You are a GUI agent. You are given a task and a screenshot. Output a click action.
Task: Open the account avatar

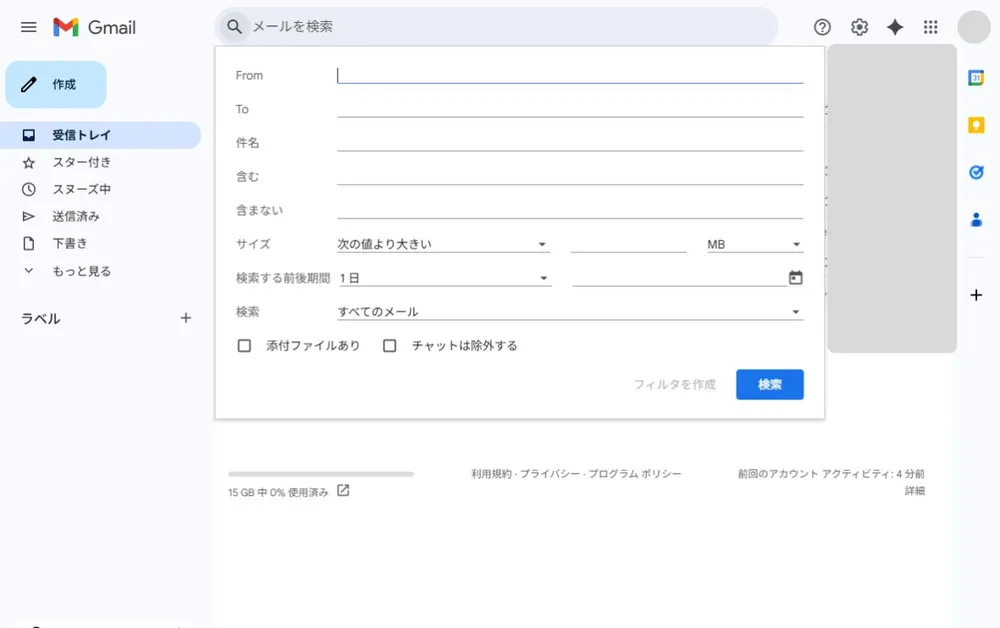tap(973, 27)
